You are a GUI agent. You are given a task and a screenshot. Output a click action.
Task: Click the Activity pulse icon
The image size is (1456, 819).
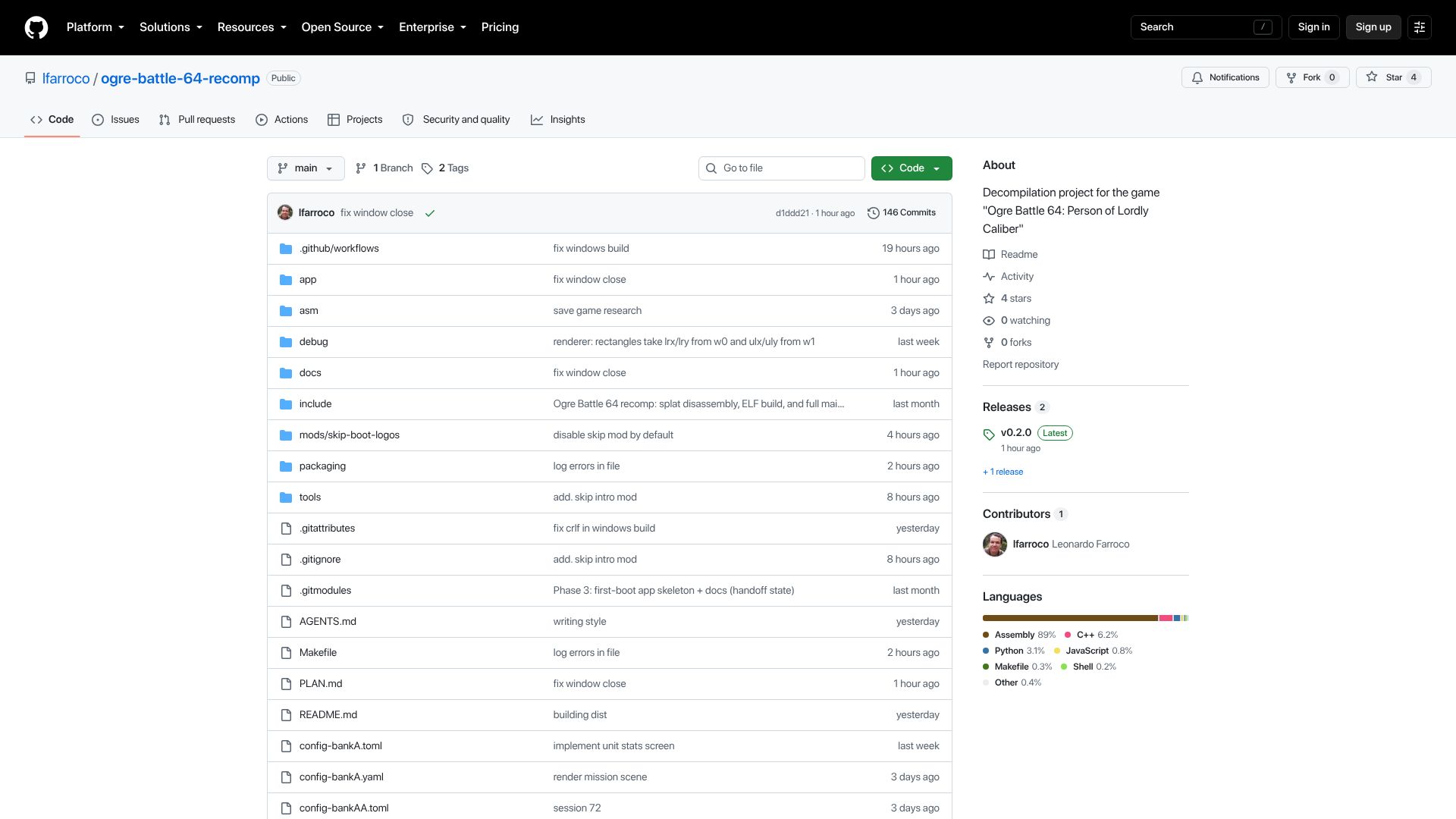989,277
